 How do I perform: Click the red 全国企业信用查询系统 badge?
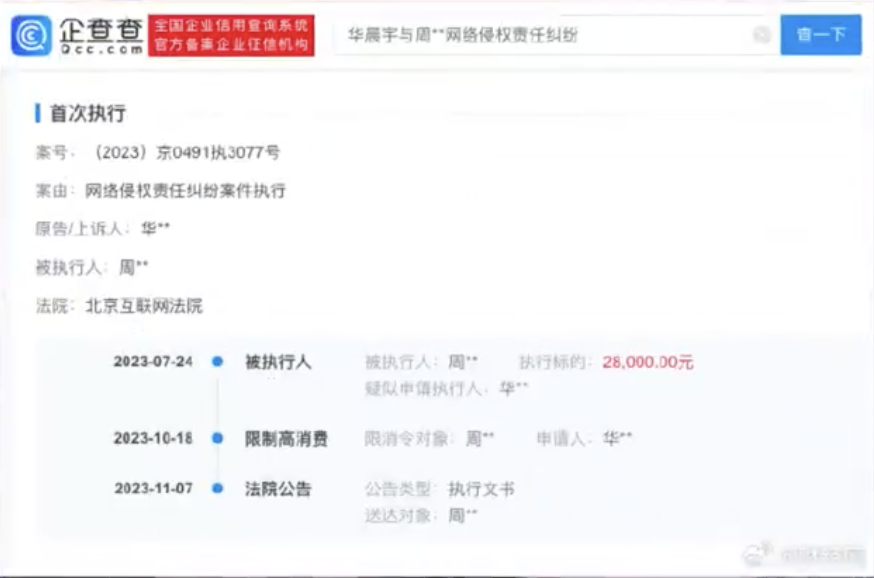(x=231, y=35)
